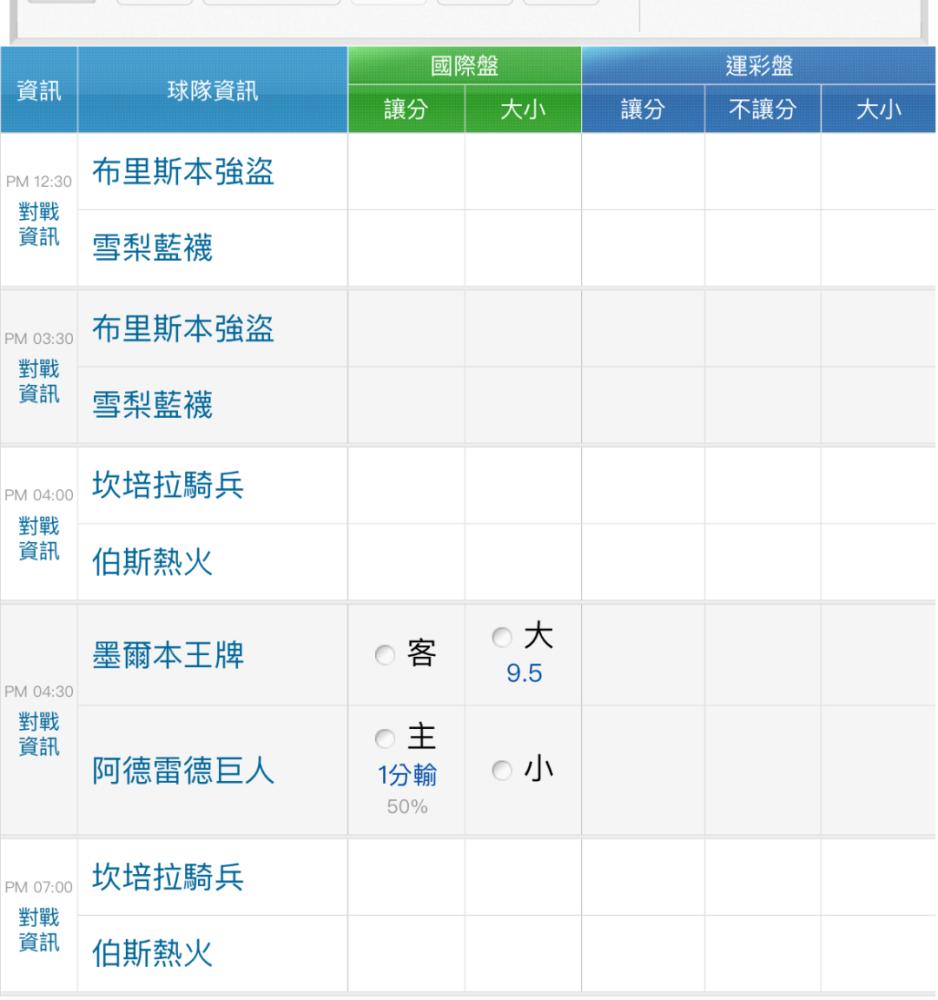Click 讓分 column under 國際盤
This screenshot has width=938, height=1000.
pos(406,109)
